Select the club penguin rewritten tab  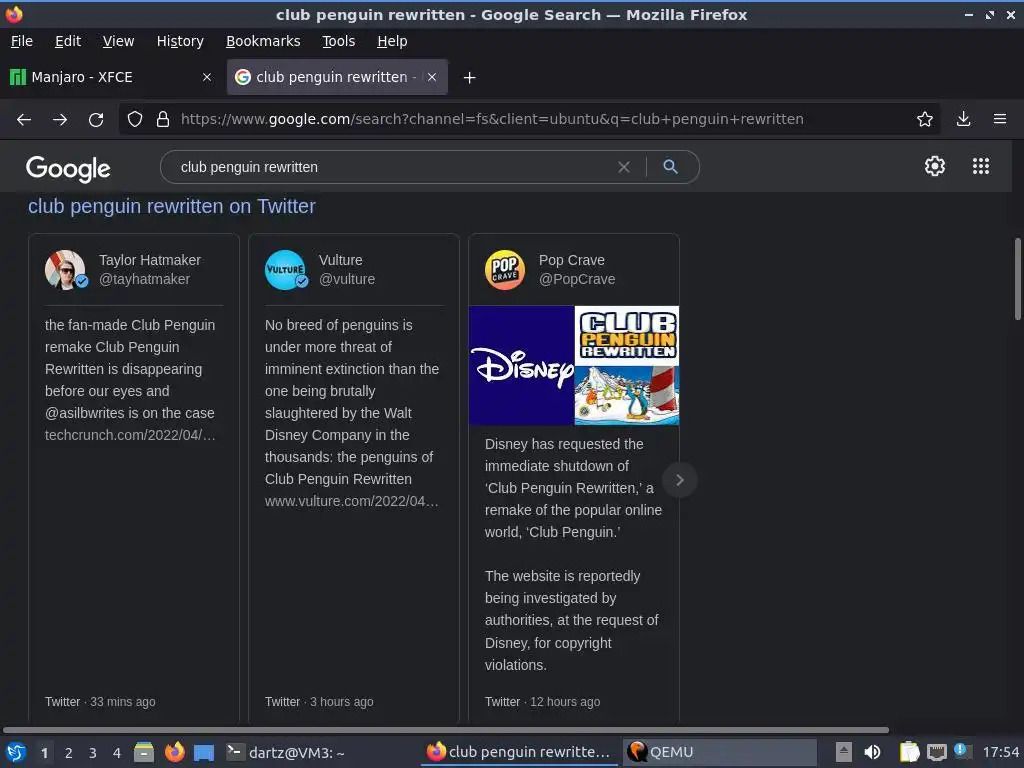337,77
